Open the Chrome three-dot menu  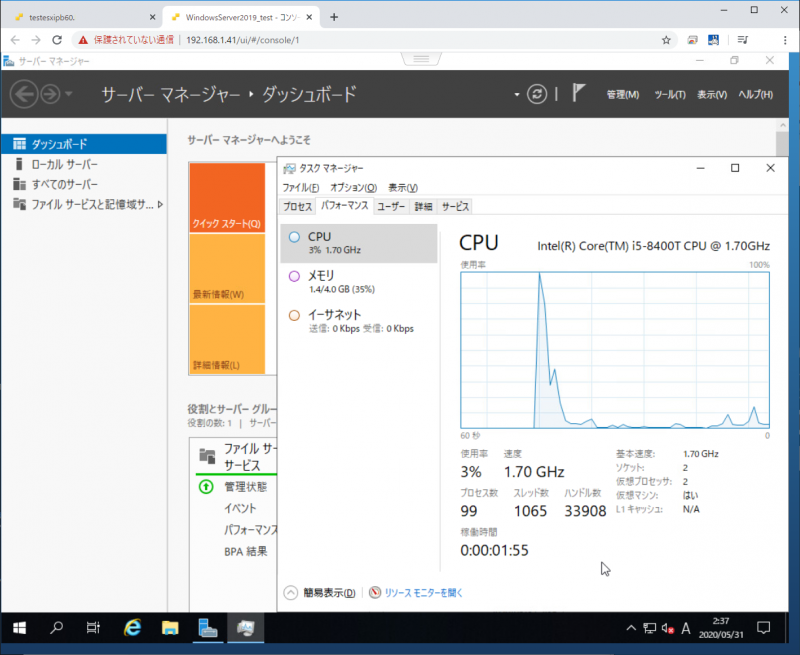785,40
